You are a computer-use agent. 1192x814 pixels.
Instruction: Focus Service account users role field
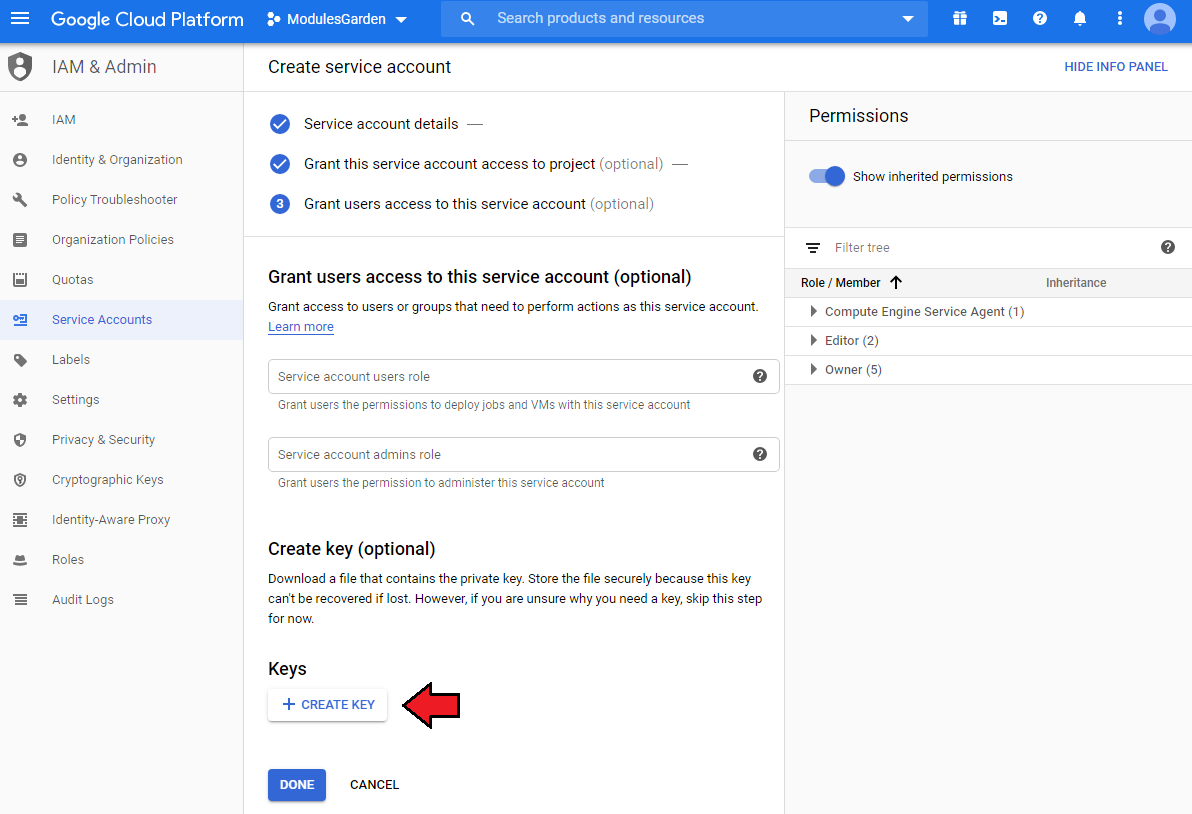(x=523, y=376)
